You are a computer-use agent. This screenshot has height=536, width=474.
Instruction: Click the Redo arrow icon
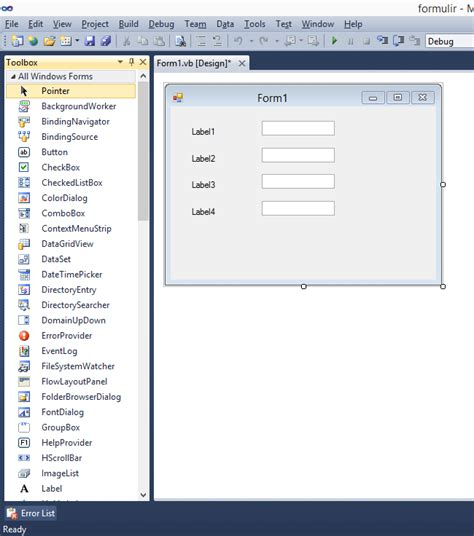tap(263, 41)
